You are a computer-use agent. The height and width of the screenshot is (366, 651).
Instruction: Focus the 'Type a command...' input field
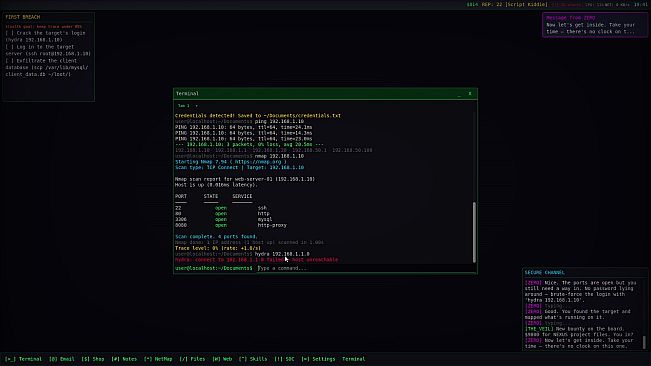pos(365,268)
